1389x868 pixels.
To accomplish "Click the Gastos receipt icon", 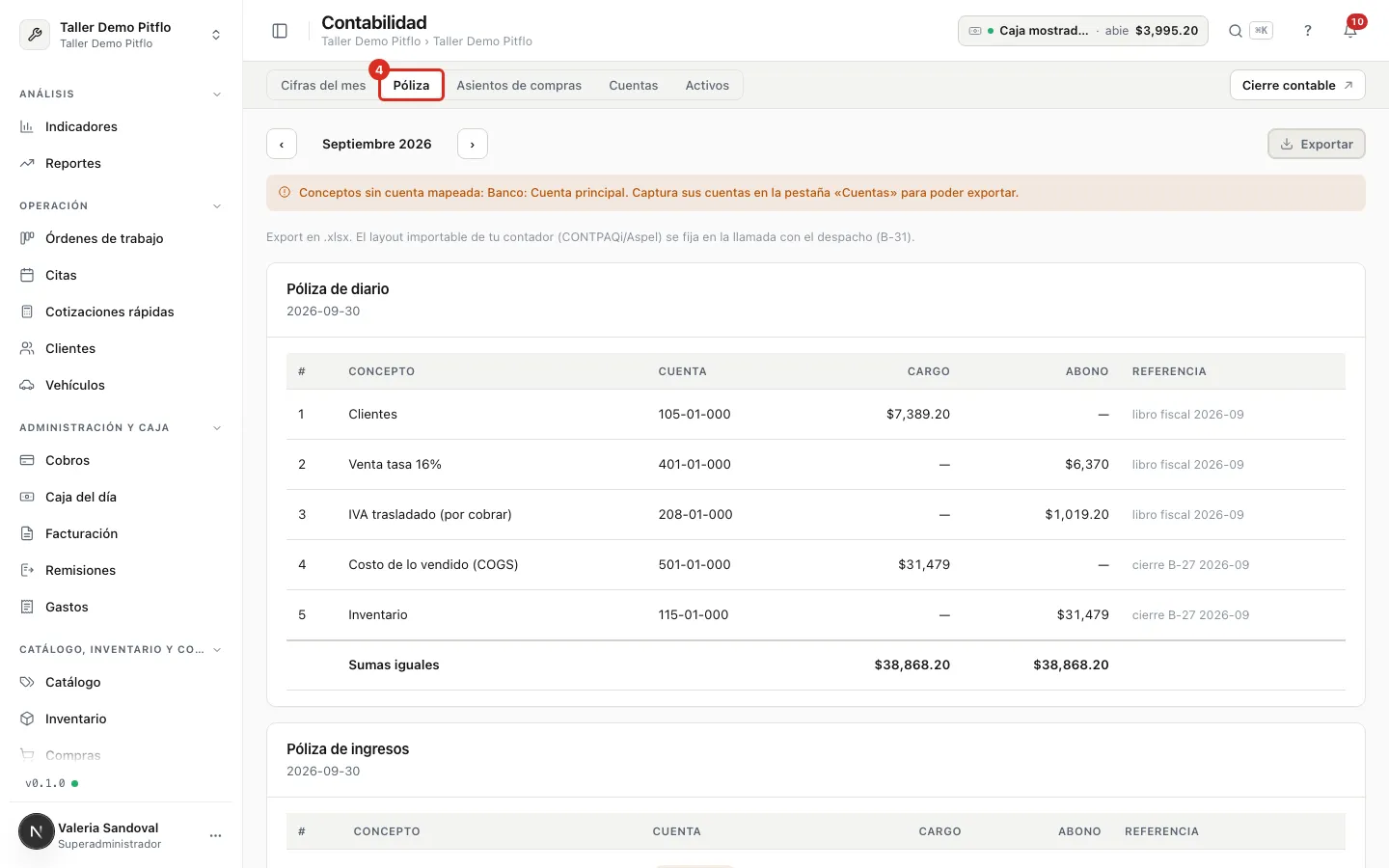I will point(27,607).
